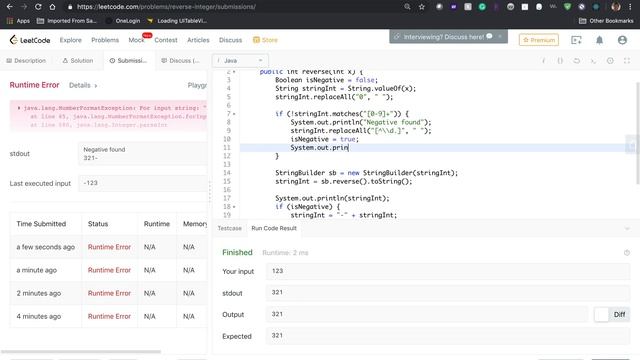
Task: Collapse the NumberFormatException stack trace triangle
Action: tap(18, 108)
